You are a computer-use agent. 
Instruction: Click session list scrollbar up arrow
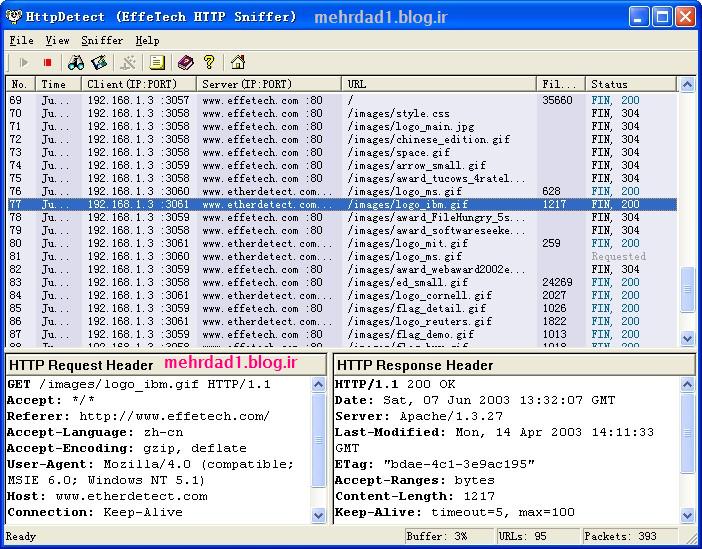coord(687,85)
